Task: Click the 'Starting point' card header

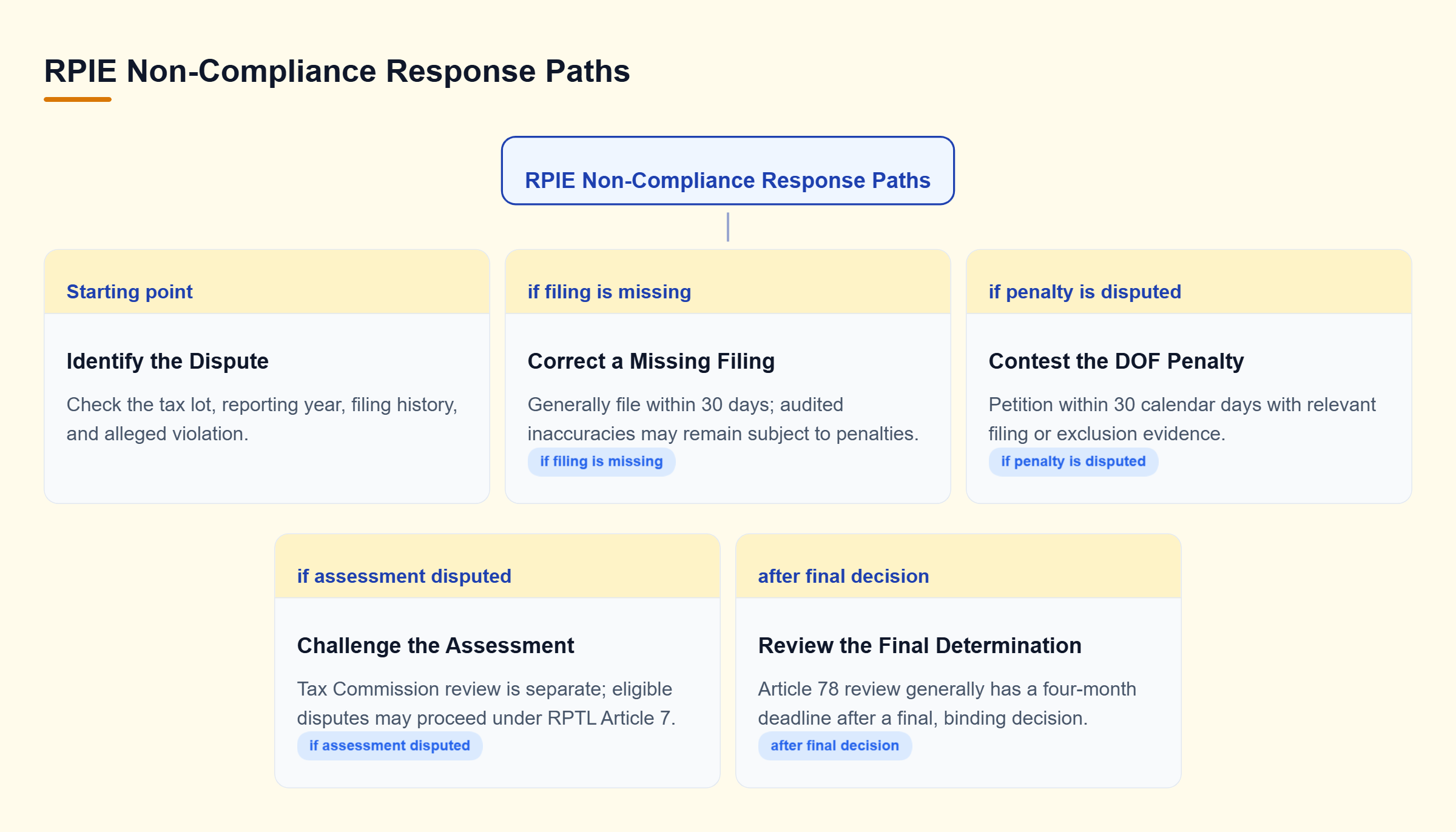Action: coord(267,282)
